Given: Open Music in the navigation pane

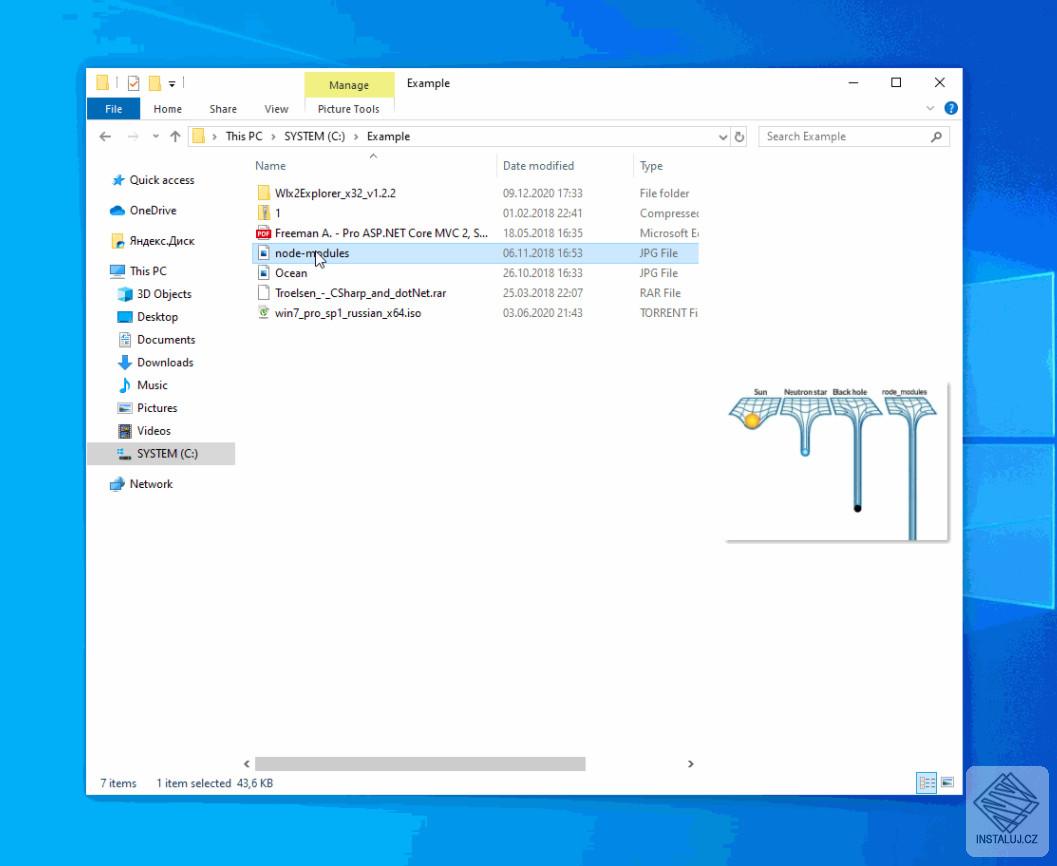Looking at the screenshot, I should (152, 385).
